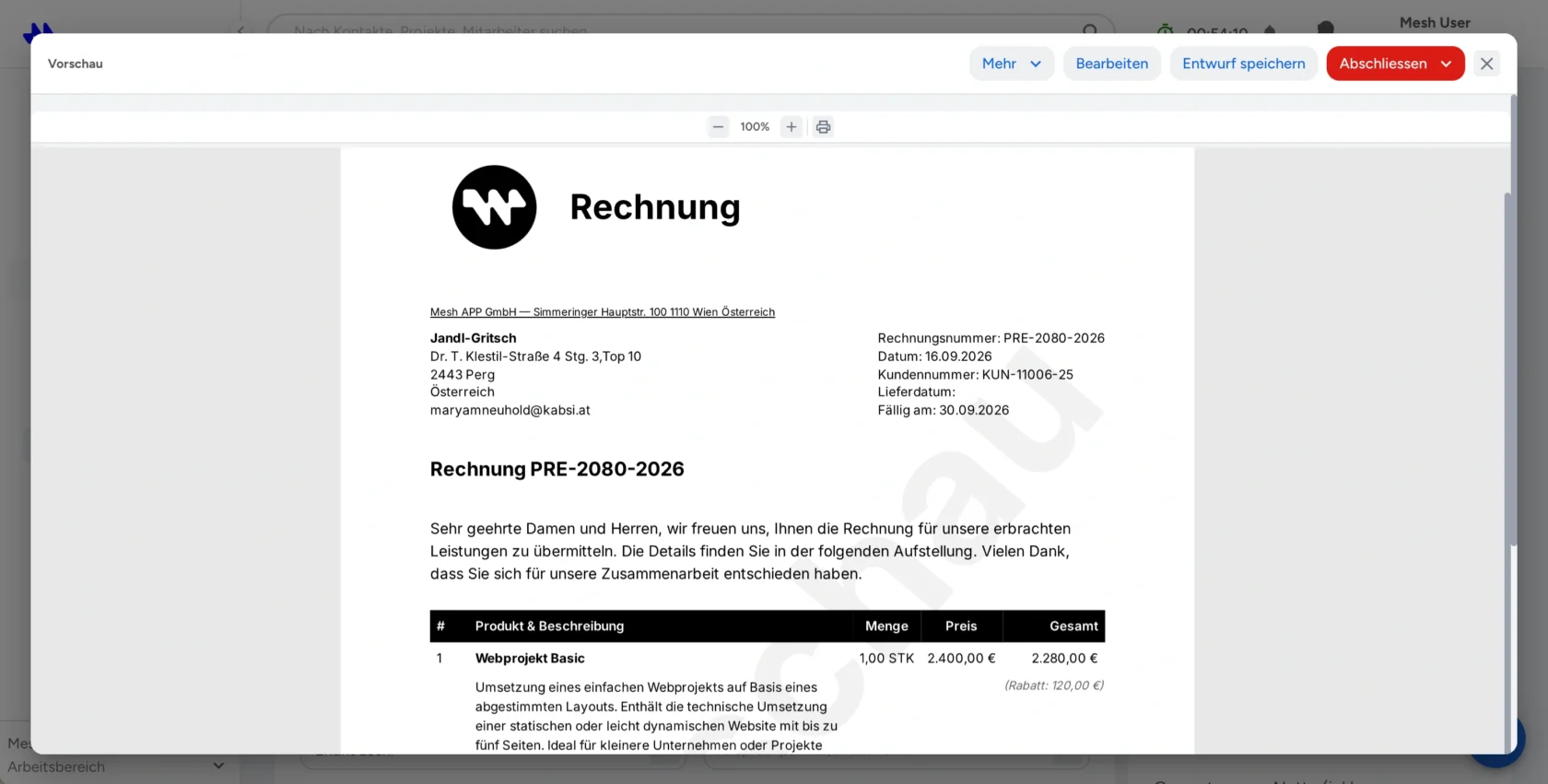Close the Vorschau preview dialog

(1486, 64)
